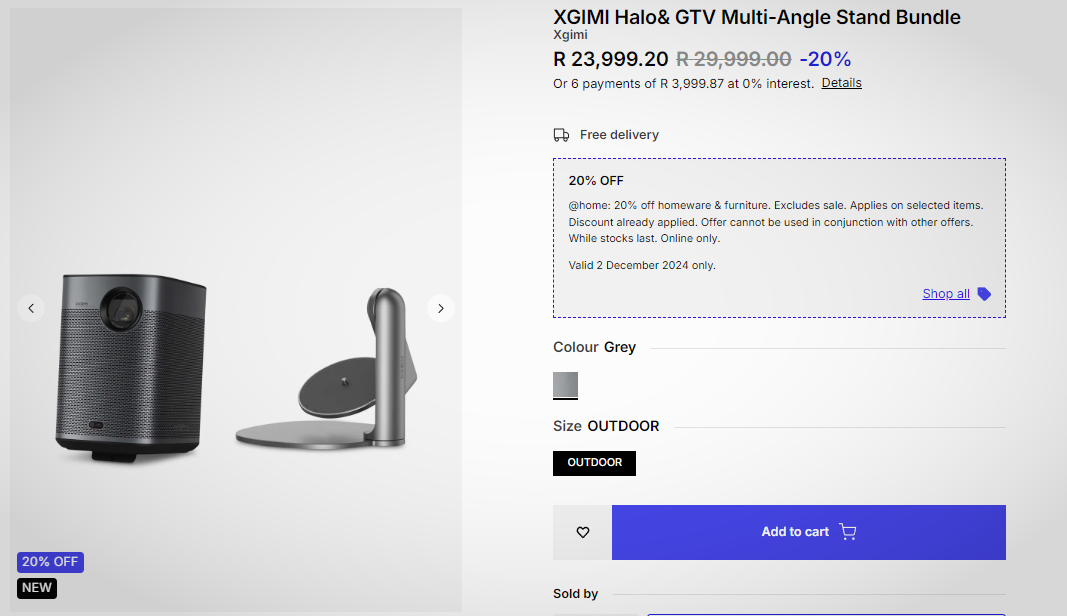
Task: Click the 20% OFF promotion heading
Action: tap(596, 181)
